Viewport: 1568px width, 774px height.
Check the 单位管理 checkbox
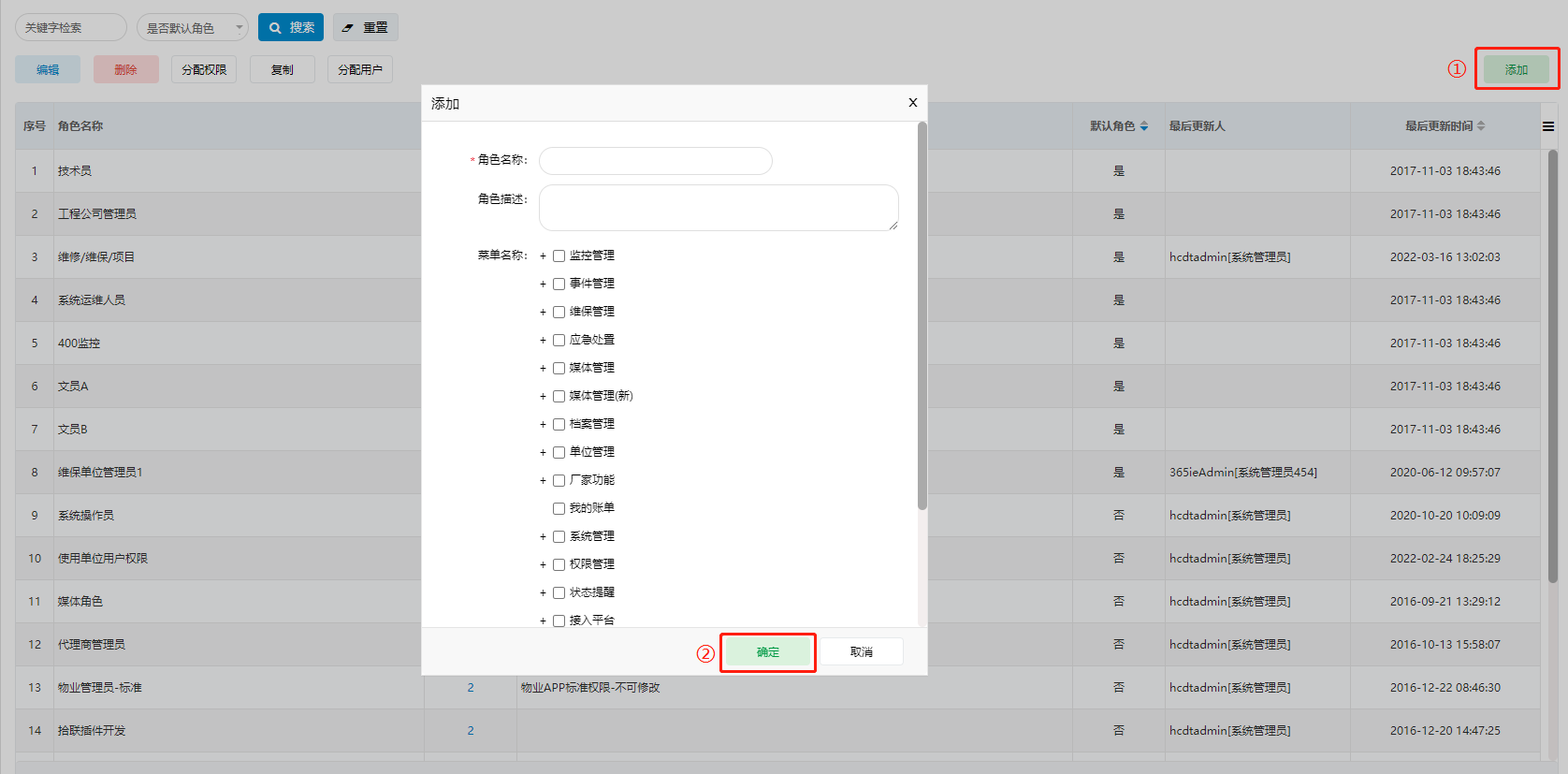(x=559, y=452)
